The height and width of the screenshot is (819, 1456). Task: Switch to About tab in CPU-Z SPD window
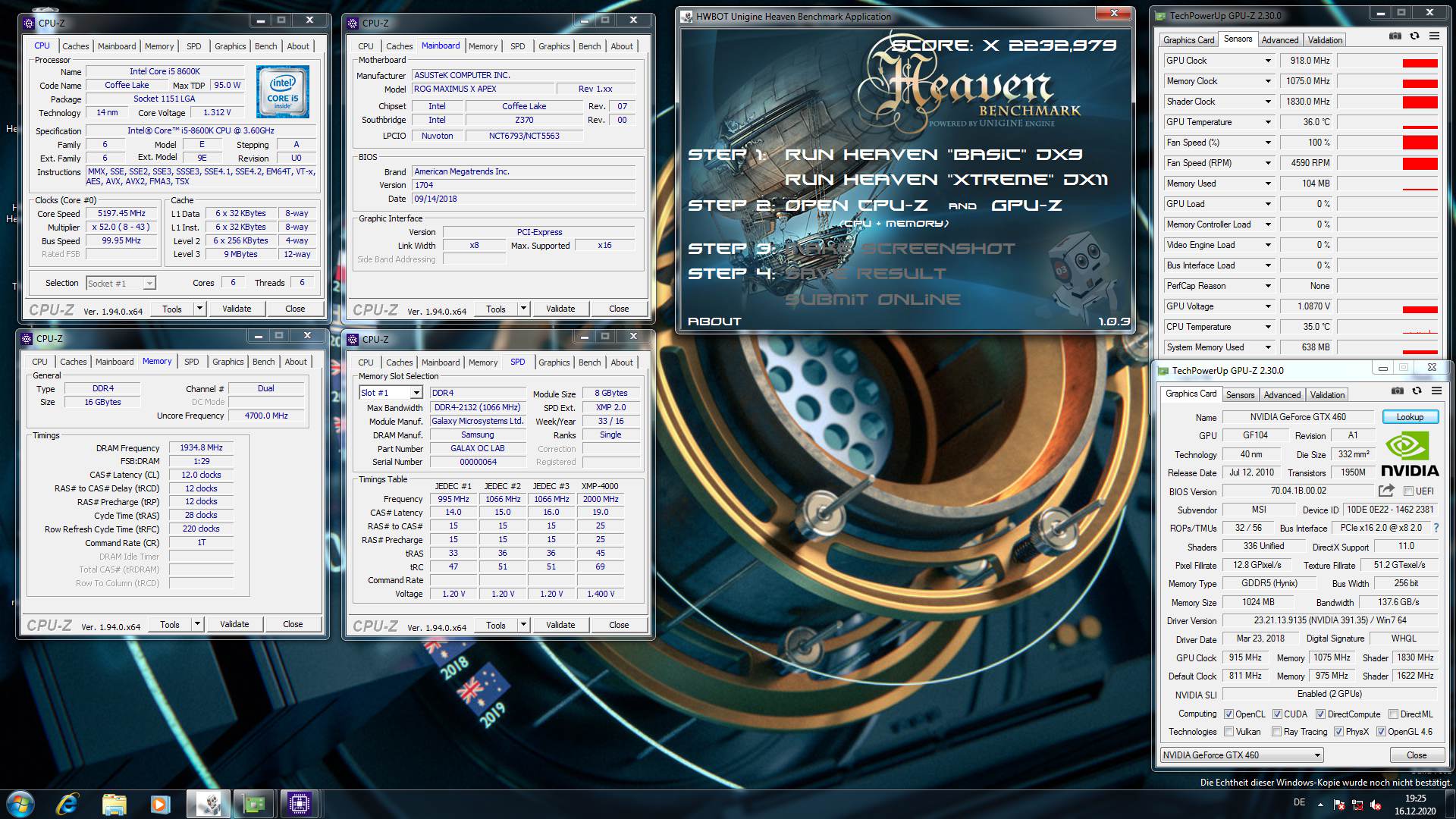[622, 362]
